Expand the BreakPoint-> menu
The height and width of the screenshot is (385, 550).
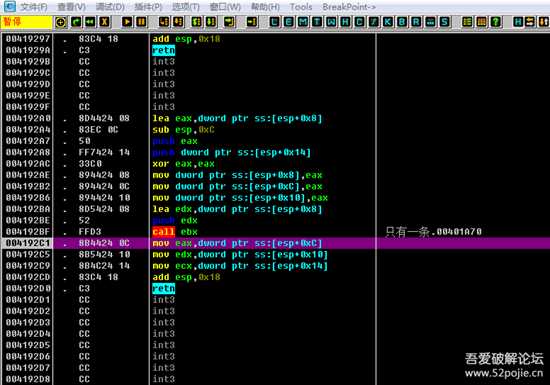pyautogui.click(x=349, y=7)
